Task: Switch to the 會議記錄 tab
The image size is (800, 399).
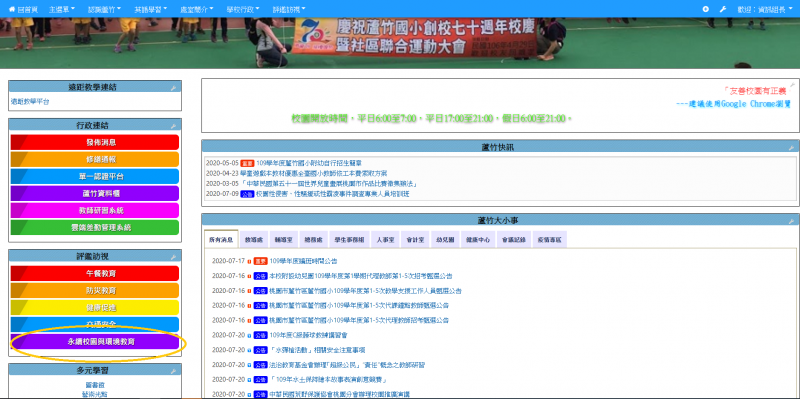Action: point(513,239)
